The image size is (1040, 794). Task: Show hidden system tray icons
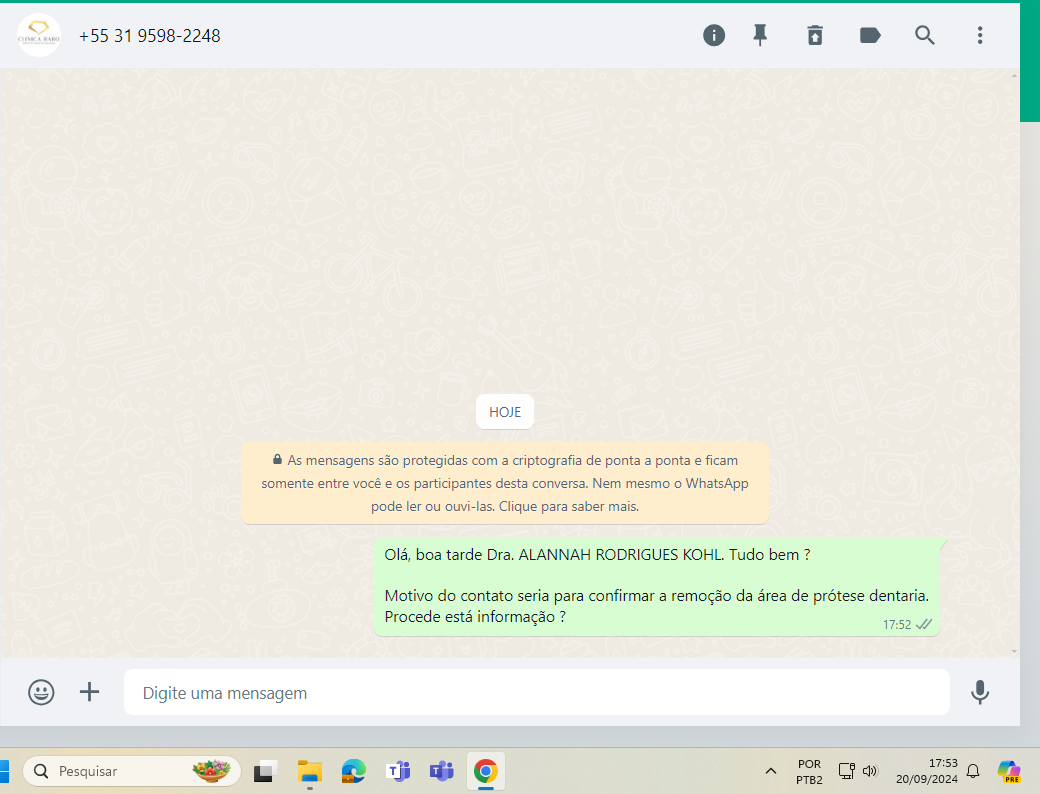click(771, 771)
